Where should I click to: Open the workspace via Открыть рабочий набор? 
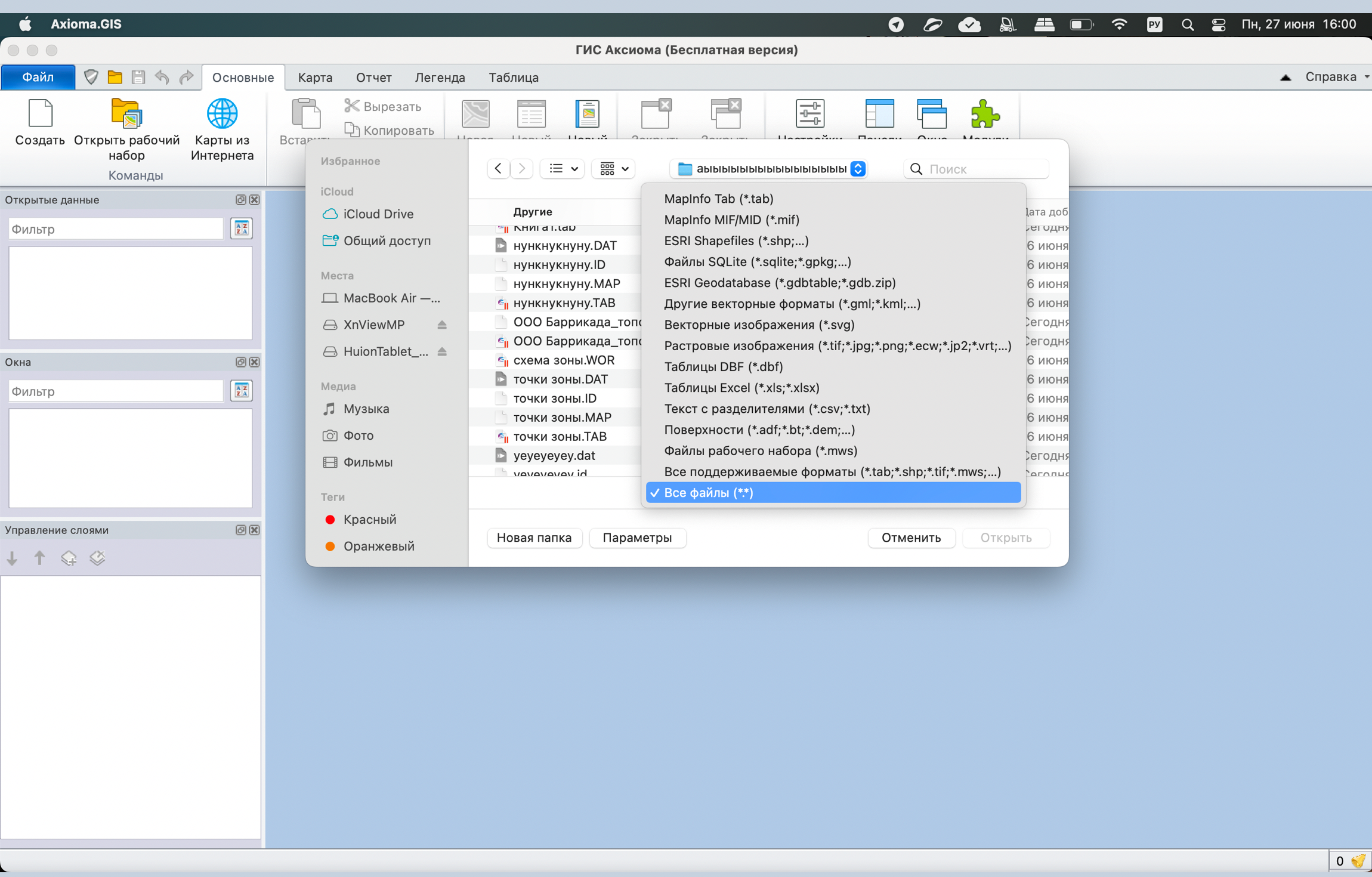click(x=126, y=114)
